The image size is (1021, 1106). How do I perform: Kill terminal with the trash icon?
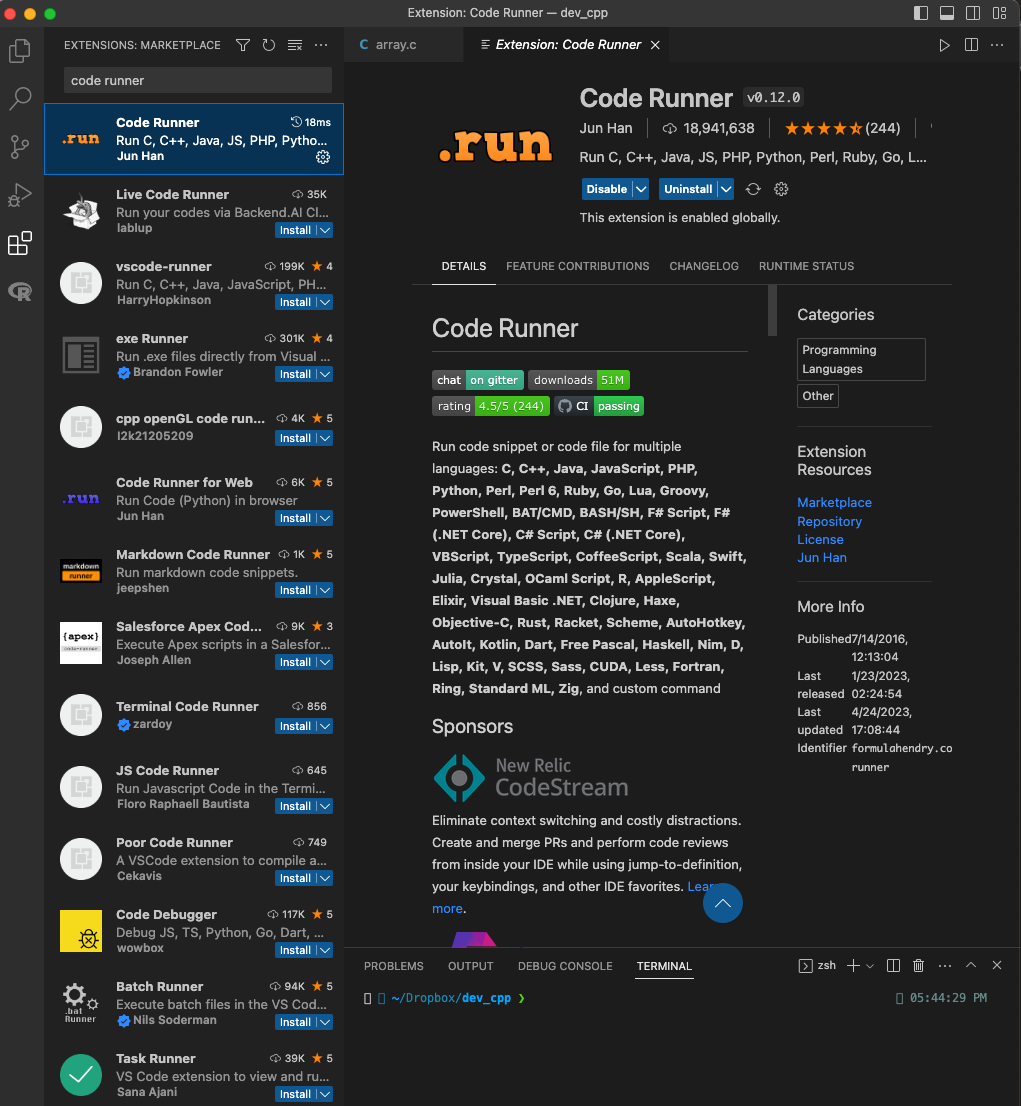pos(919,966)
